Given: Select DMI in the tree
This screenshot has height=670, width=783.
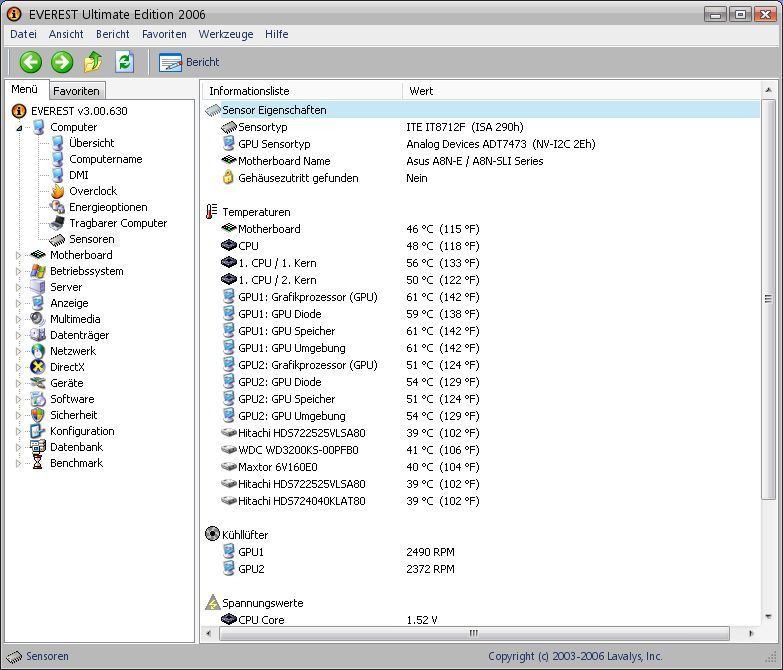Looking at the screenshot, I should pyautogui.click(x=79, y=175).
